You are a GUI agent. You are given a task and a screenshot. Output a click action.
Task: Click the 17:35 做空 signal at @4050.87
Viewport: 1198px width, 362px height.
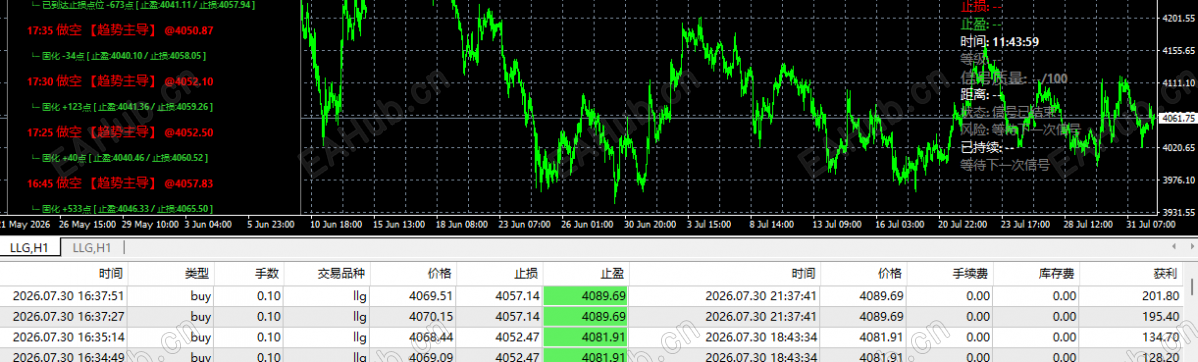pyautogui.click(x=120, y=31)
